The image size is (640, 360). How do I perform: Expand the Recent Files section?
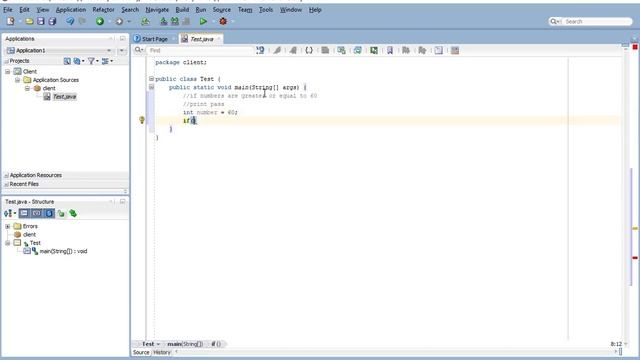pyautogui.click(x=7, y=184)
